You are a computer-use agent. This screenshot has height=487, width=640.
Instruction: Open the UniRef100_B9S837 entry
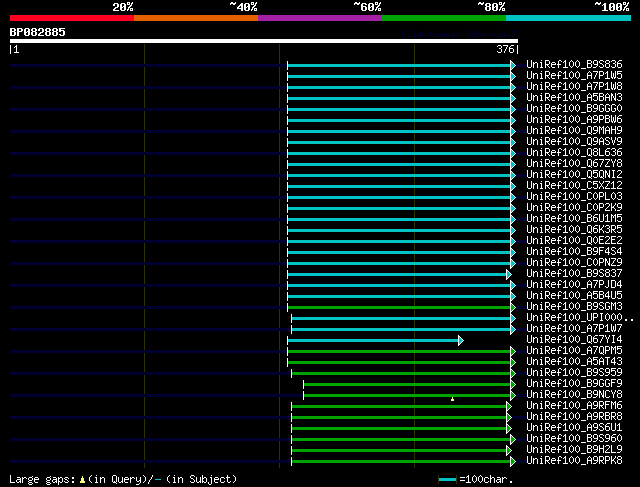(574, 274)
